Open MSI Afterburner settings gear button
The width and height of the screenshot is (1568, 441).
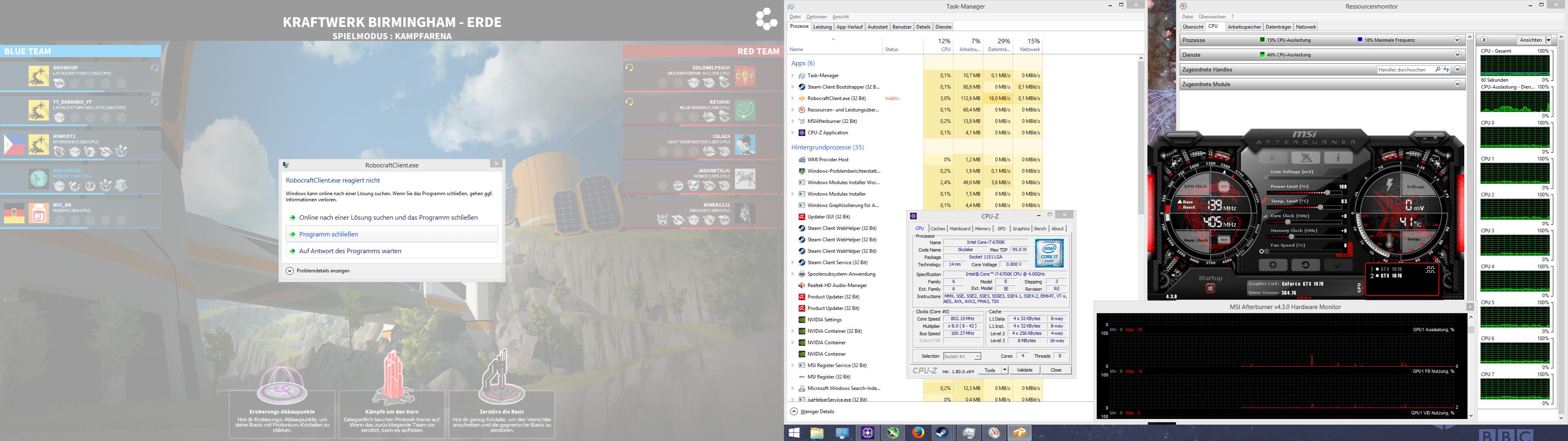(1274, 265)
